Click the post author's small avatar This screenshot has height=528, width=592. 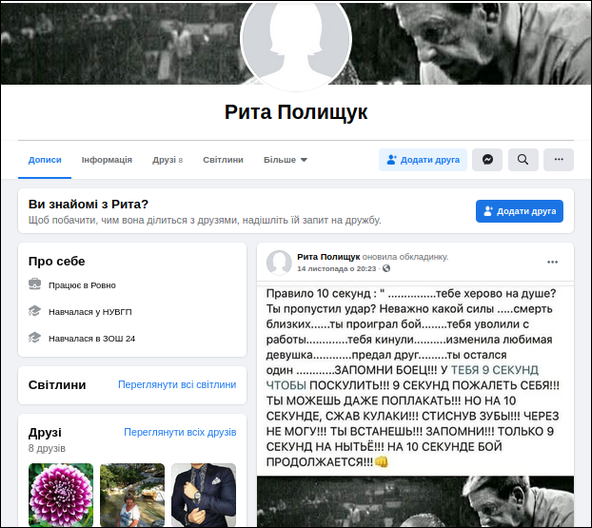[279, 262]
